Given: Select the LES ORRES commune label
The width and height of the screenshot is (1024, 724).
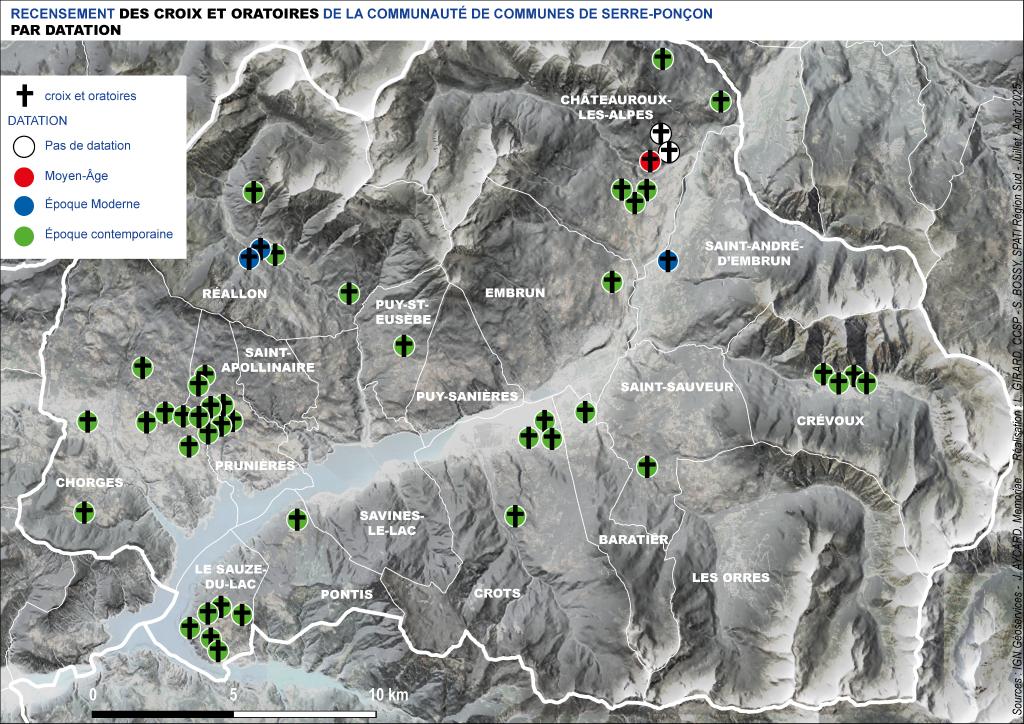Looking at the screenshot, I should pos(731,577).
